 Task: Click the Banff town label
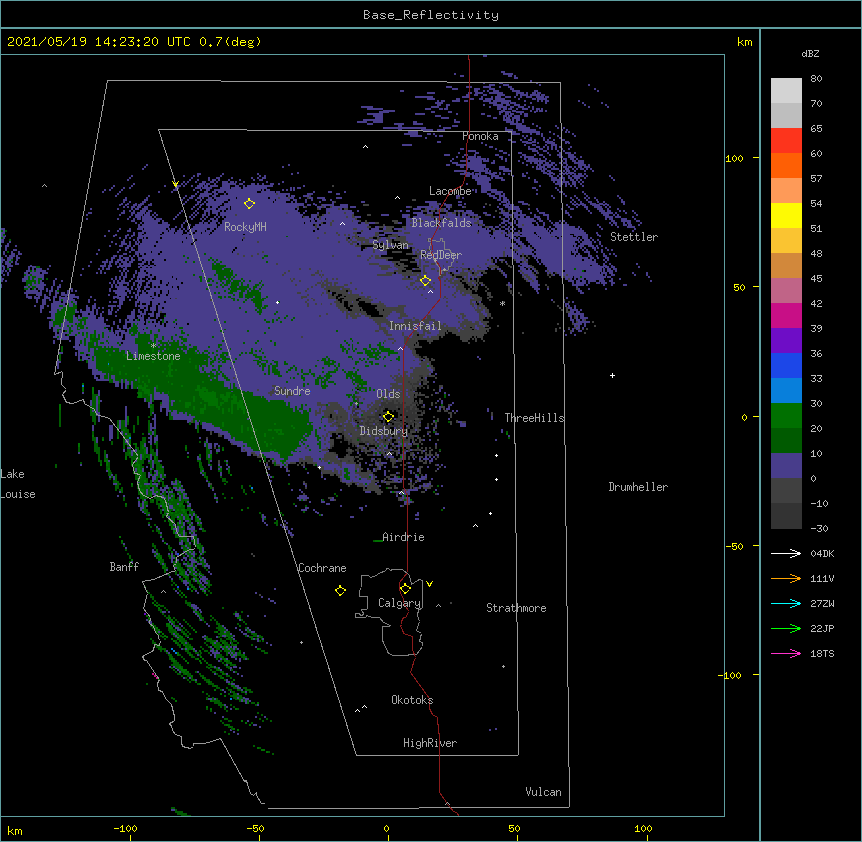(x=124, y=567)
